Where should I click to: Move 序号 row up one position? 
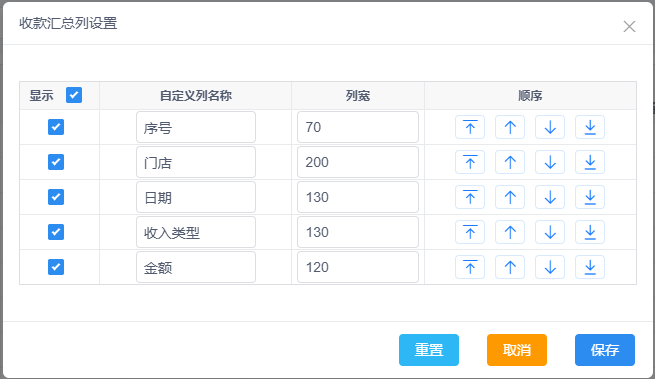click(x=510, y=127)
